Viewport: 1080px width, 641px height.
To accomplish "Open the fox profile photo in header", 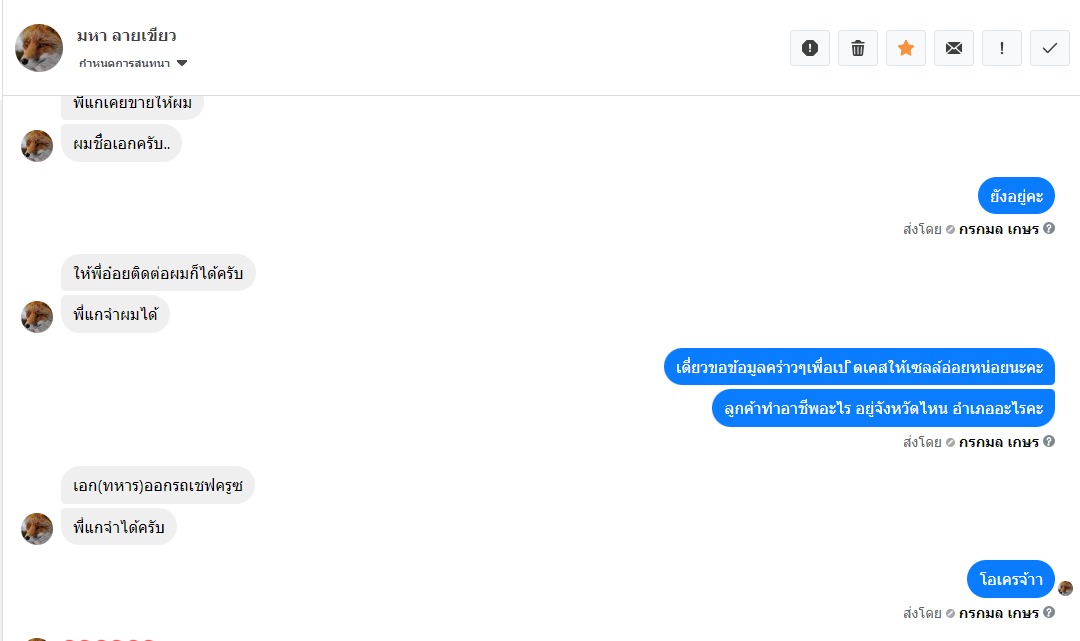I will click(39, 48).
